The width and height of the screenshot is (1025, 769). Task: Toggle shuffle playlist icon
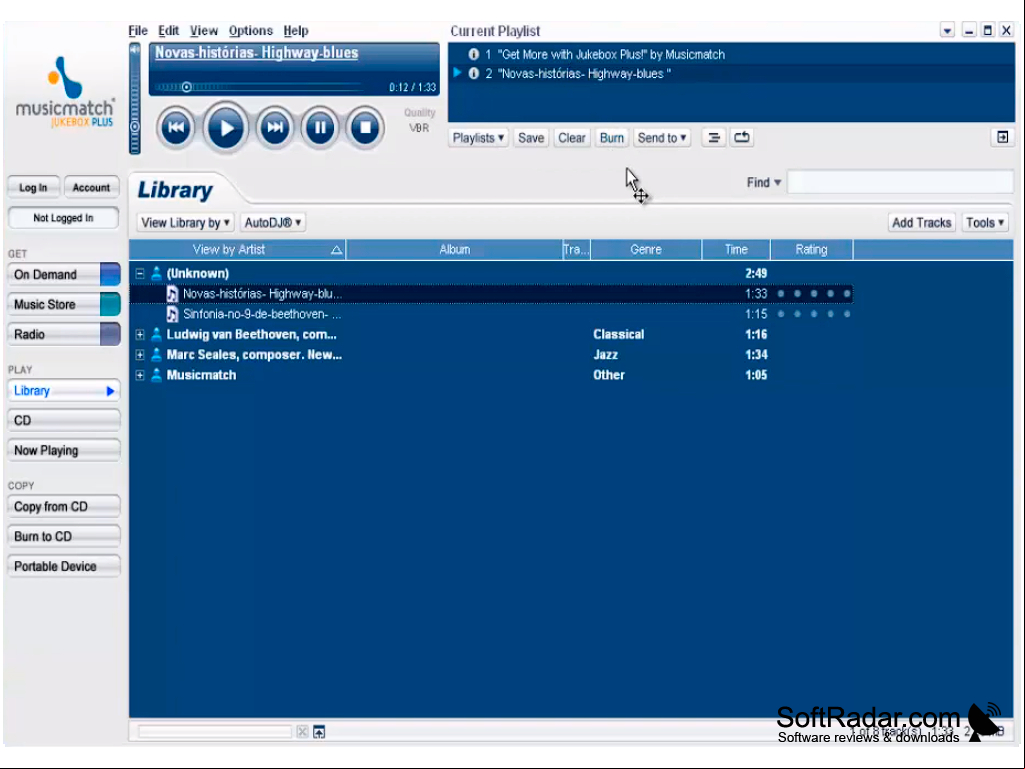coord(714,137)
